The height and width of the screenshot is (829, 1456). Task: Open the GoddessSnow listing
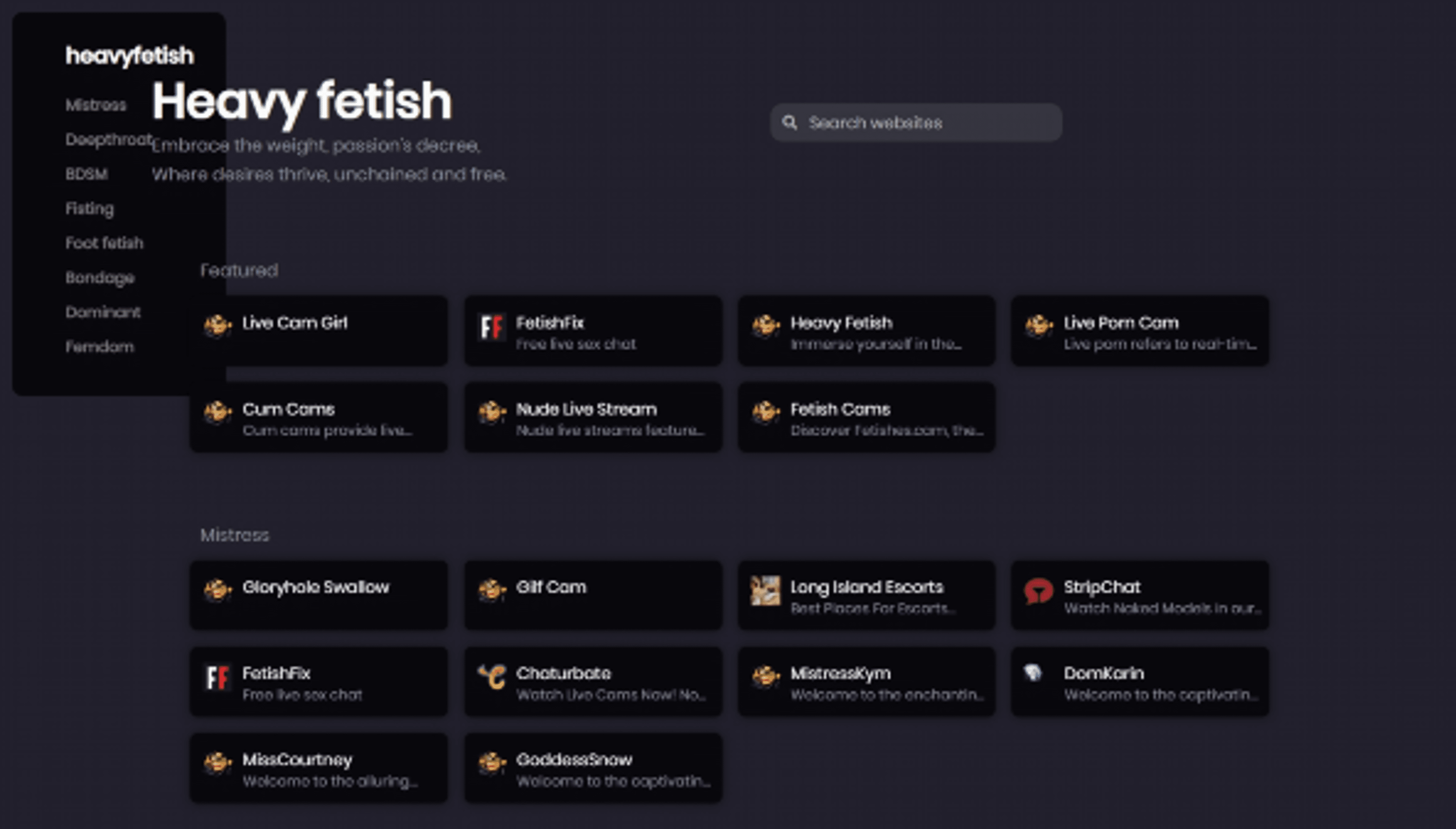[593, 768]
